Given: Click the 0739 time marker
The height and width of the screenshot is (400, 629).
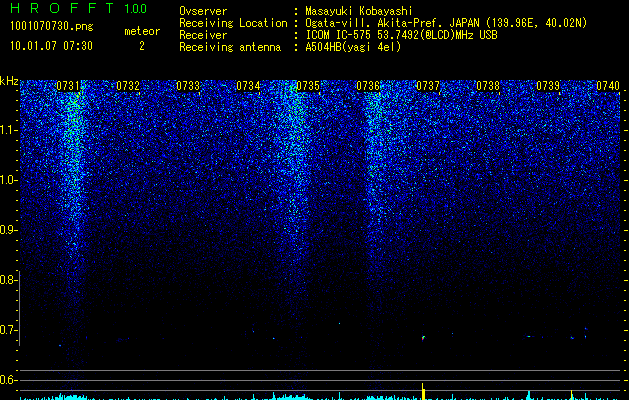Looking at the screenshot, I should click(x=548, y=86).
